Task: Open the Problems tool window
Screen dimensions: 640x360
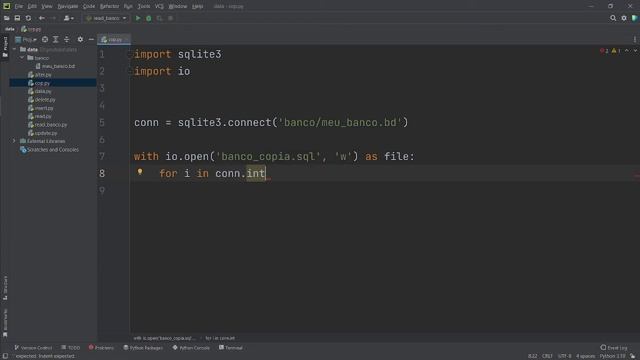Action: click(x=101, y=348)
